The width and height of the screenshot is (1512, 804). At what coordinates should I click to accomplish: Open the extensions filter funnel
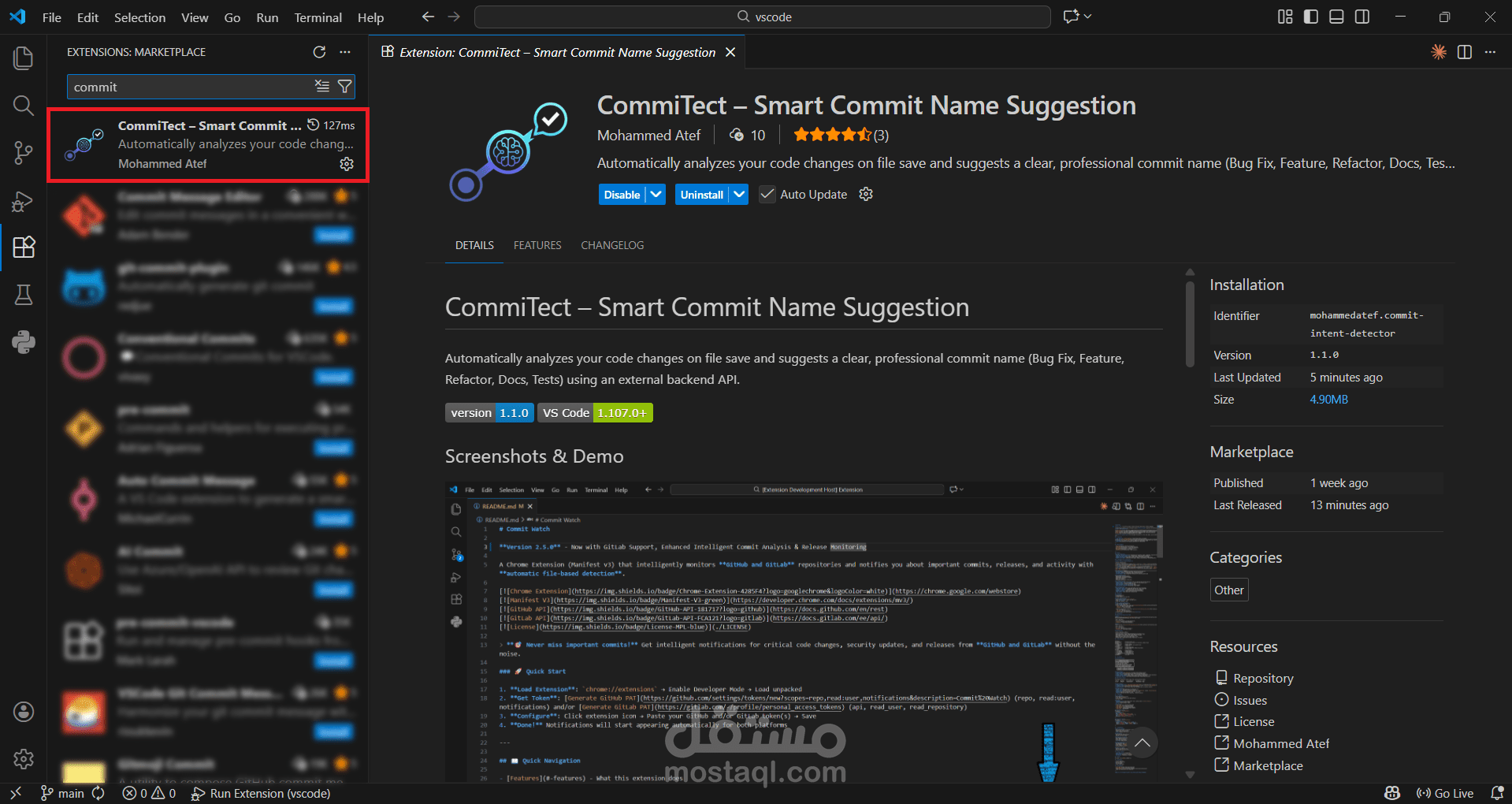coord(345,86)
